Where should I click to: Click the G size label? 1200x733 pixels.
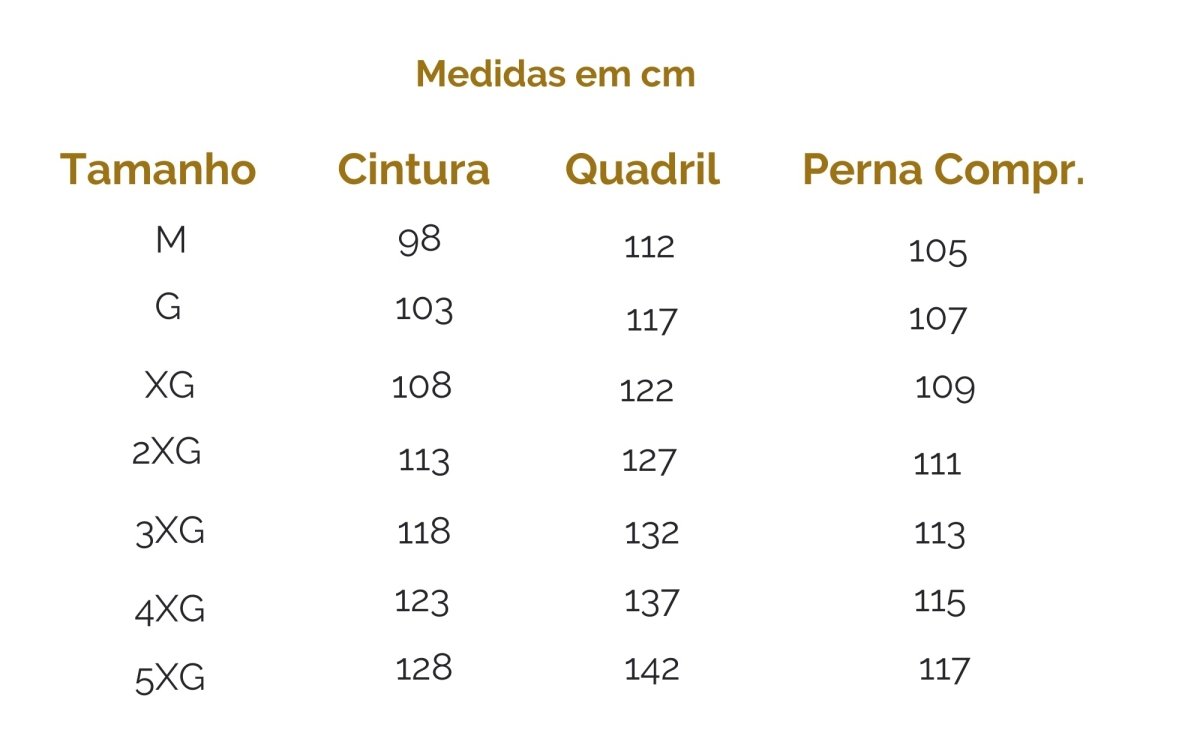(x=168, y=307)
